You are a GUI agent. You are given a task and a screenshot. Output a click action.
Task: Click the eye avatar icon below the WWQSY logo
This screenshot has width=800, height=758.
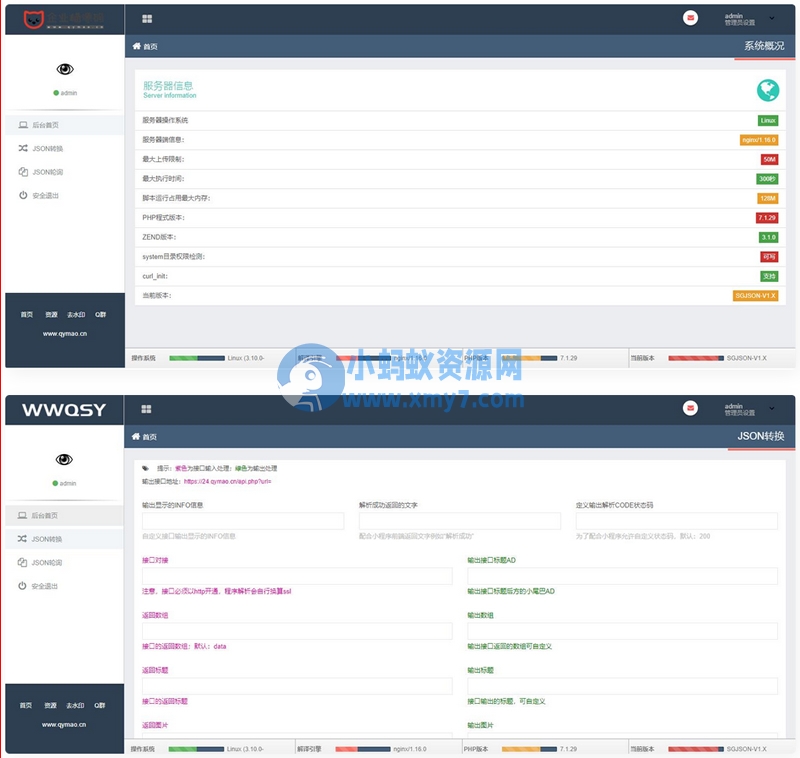(64, 459)
